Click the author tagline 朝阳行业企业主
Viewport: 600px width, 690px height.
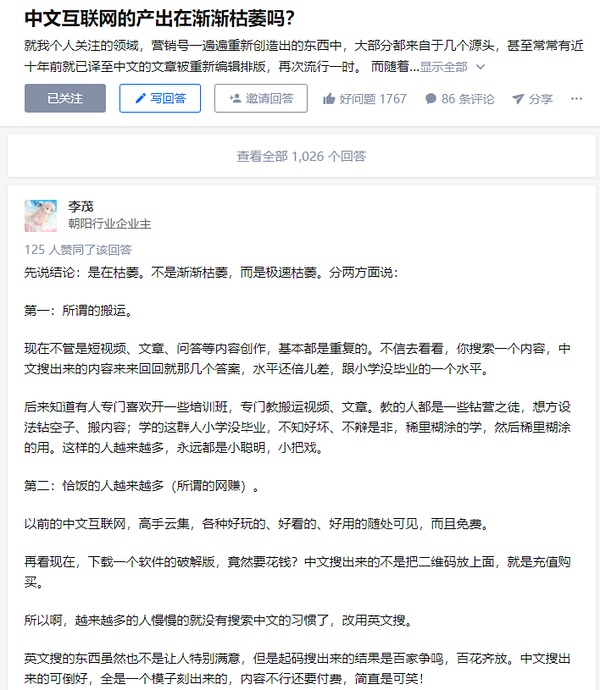110,224
